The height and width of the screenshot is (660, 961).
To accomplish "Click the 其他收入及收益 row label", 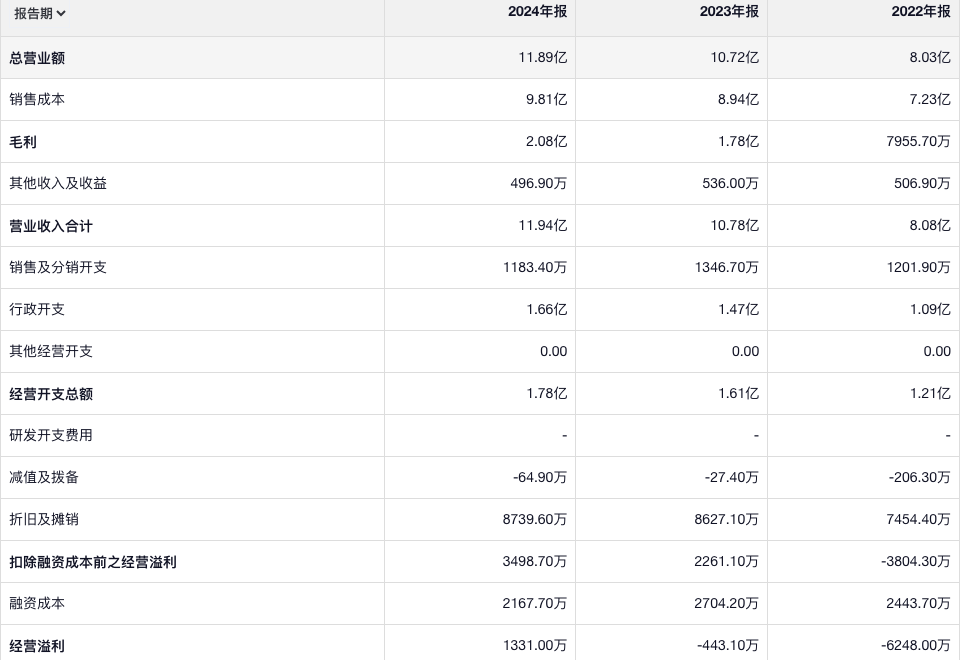I will (58, 184).
